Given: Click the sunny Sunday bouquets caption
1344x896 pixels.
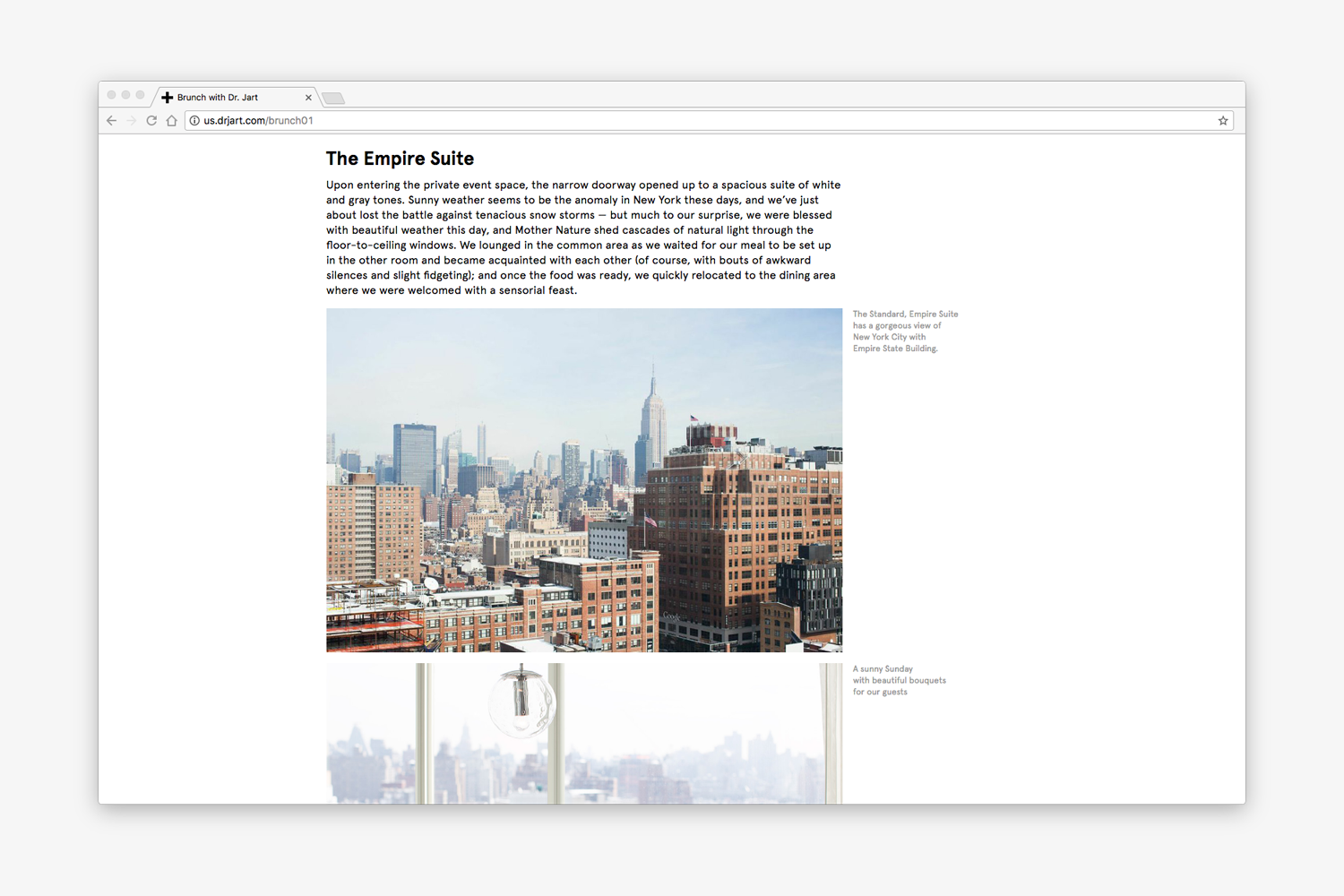Looking at the screenshot, I should point(899,680).
